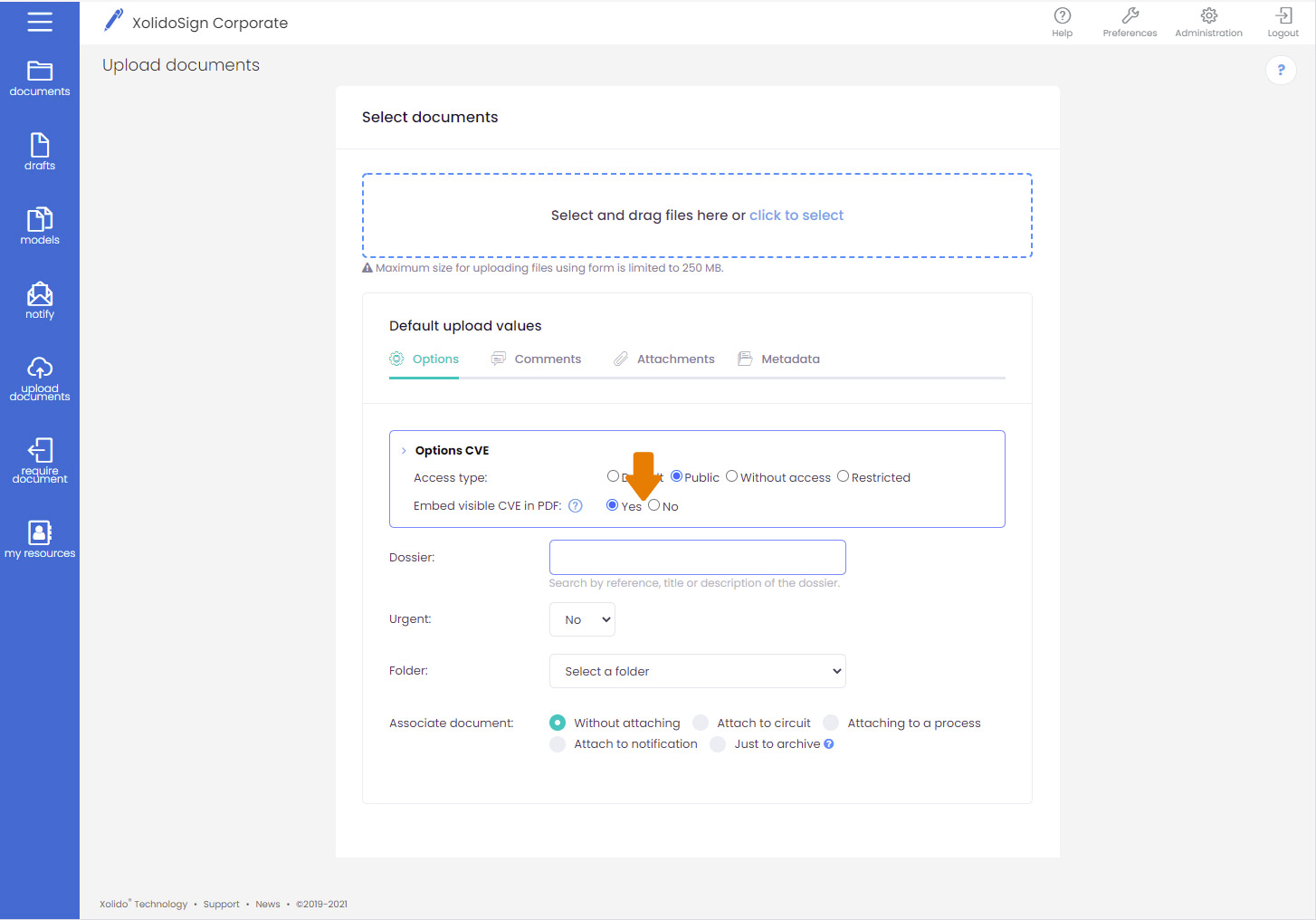The width and height of the screenshot is (1316, 920).
Task: Click the dossier search hint text
Action: pos(694,583)
